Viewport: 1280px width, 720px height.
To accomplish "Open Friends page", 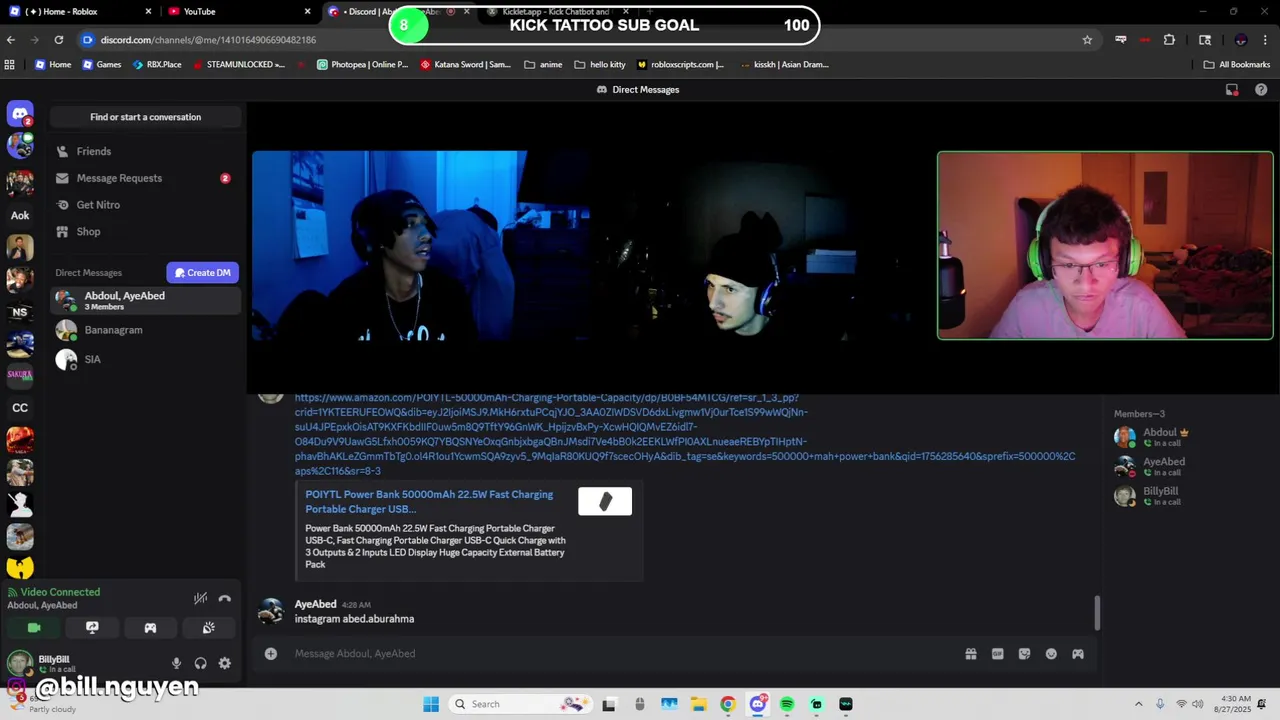I will [x=145, y=151].
